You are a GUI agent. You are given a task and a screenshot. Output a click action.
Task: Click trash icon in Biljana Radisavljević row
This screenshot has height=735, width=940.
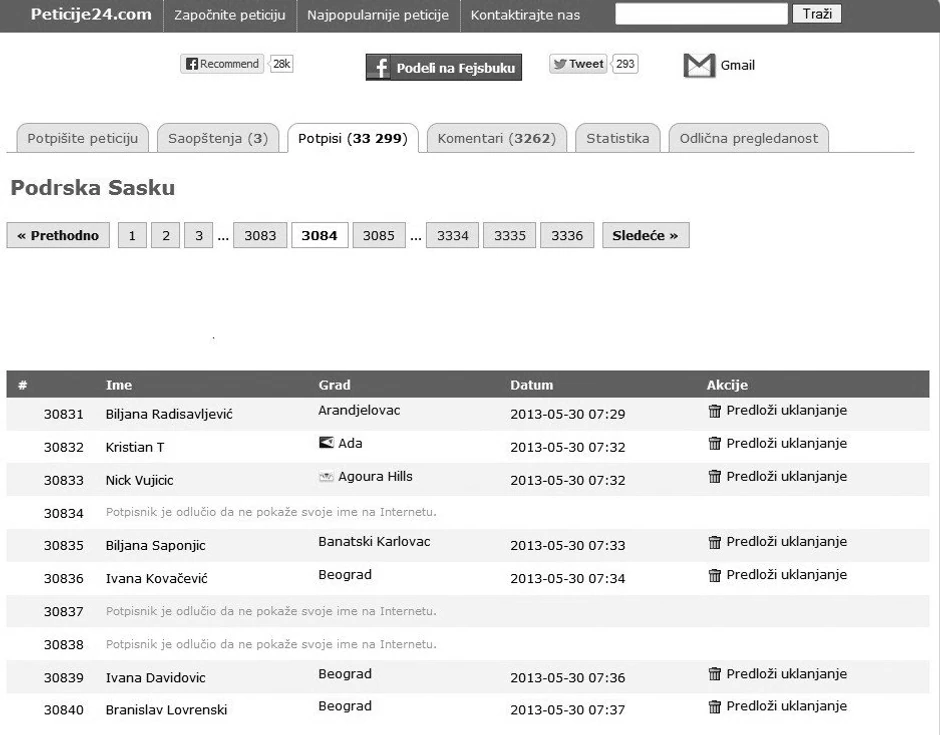[x=715, y=411]
